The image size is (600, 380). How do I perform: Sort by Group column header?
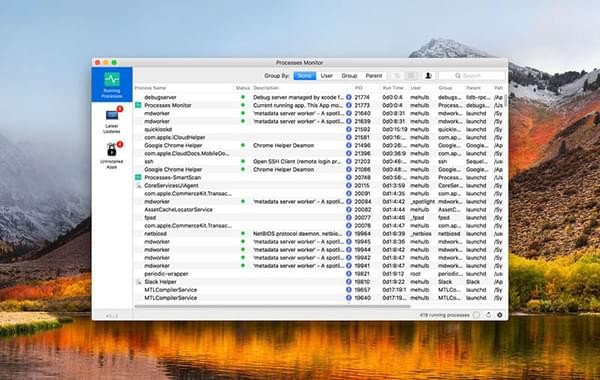click(445, 88)
